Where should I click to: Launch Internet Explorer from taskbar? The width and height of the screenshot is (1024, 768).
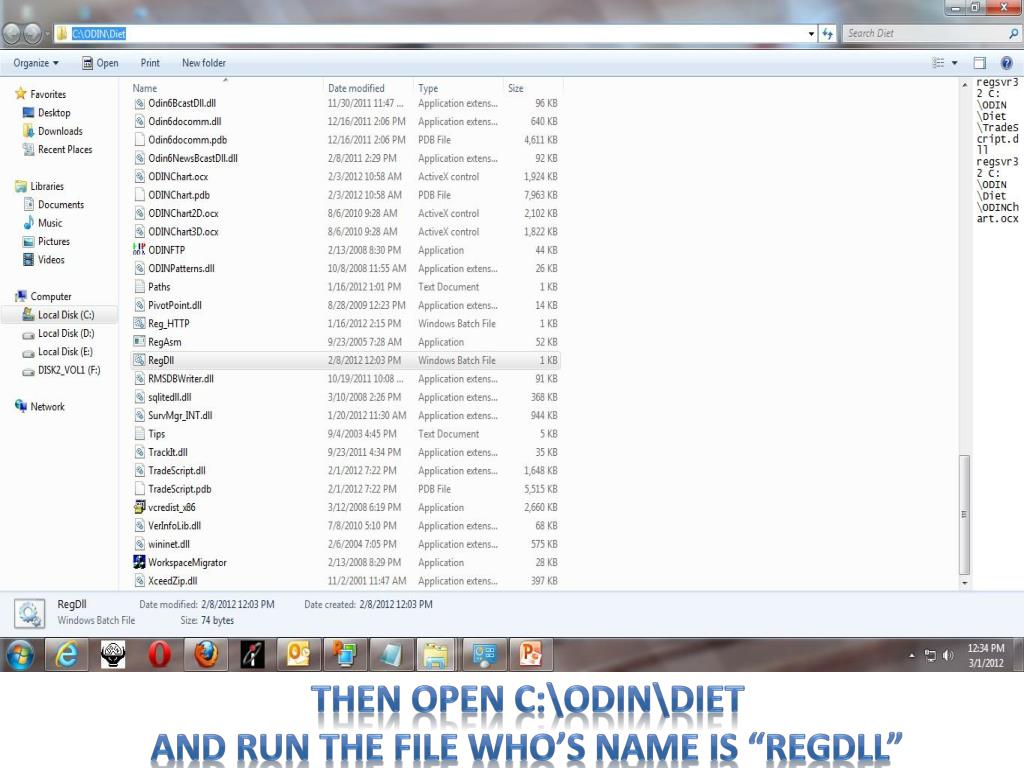click(66, 654)
